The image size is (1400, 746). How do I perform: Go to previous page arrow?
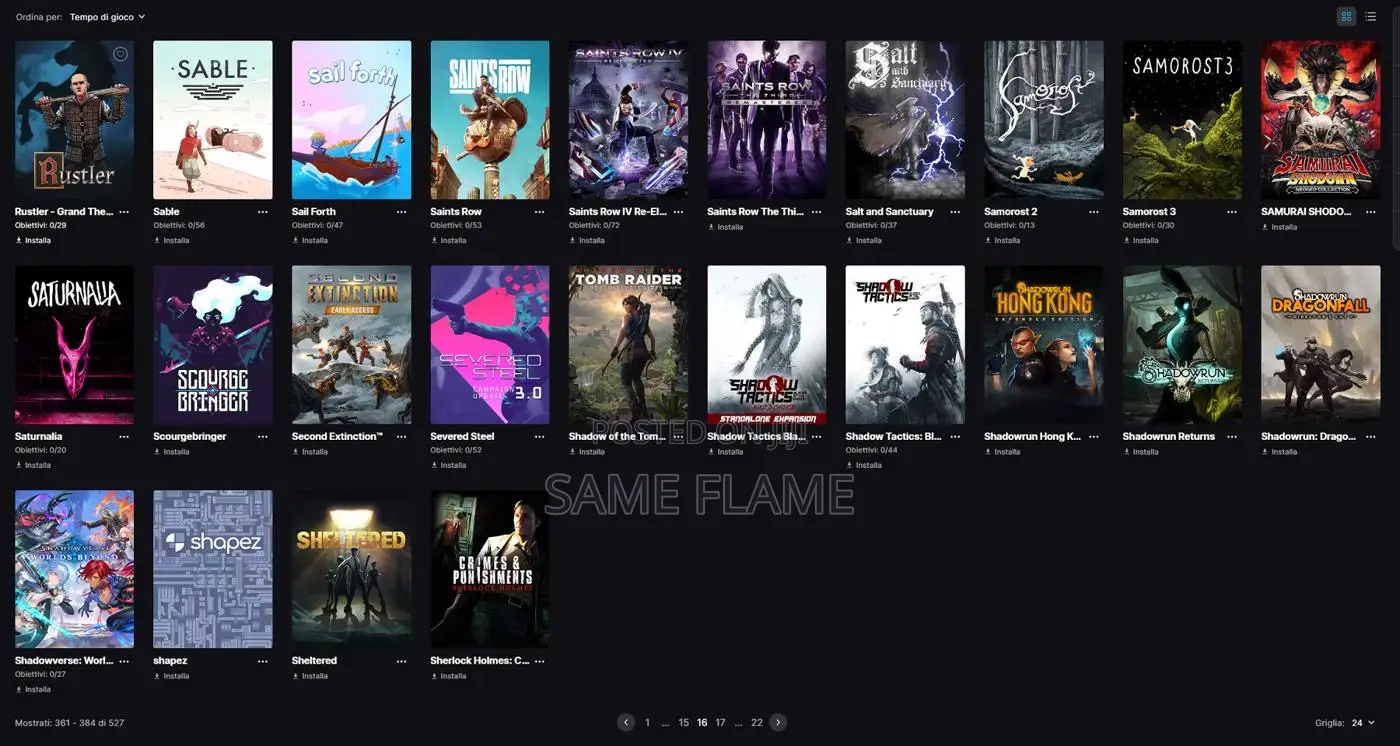pos(626,722)
